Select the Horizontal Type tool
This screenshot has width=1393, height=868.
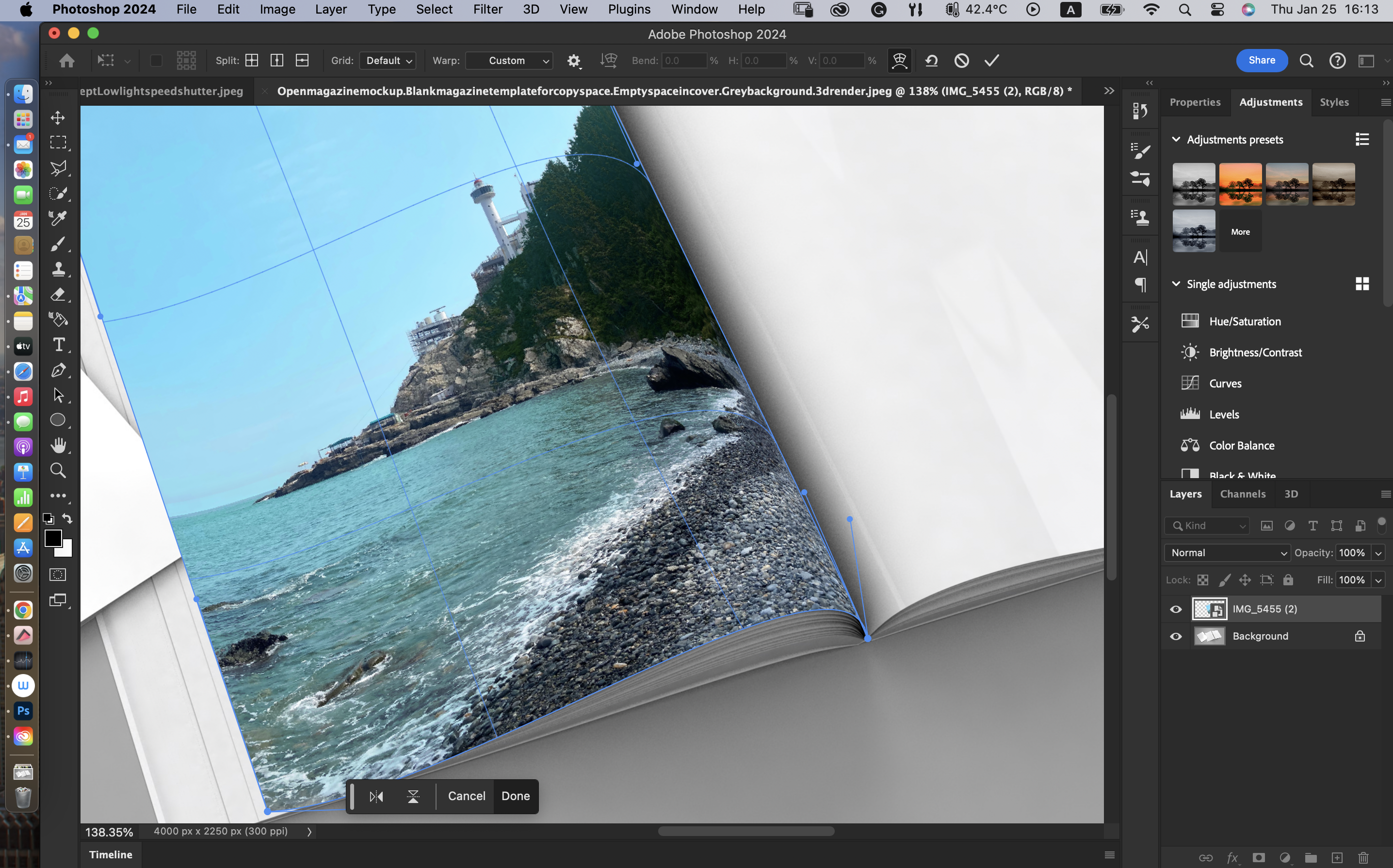pos(58,344)
